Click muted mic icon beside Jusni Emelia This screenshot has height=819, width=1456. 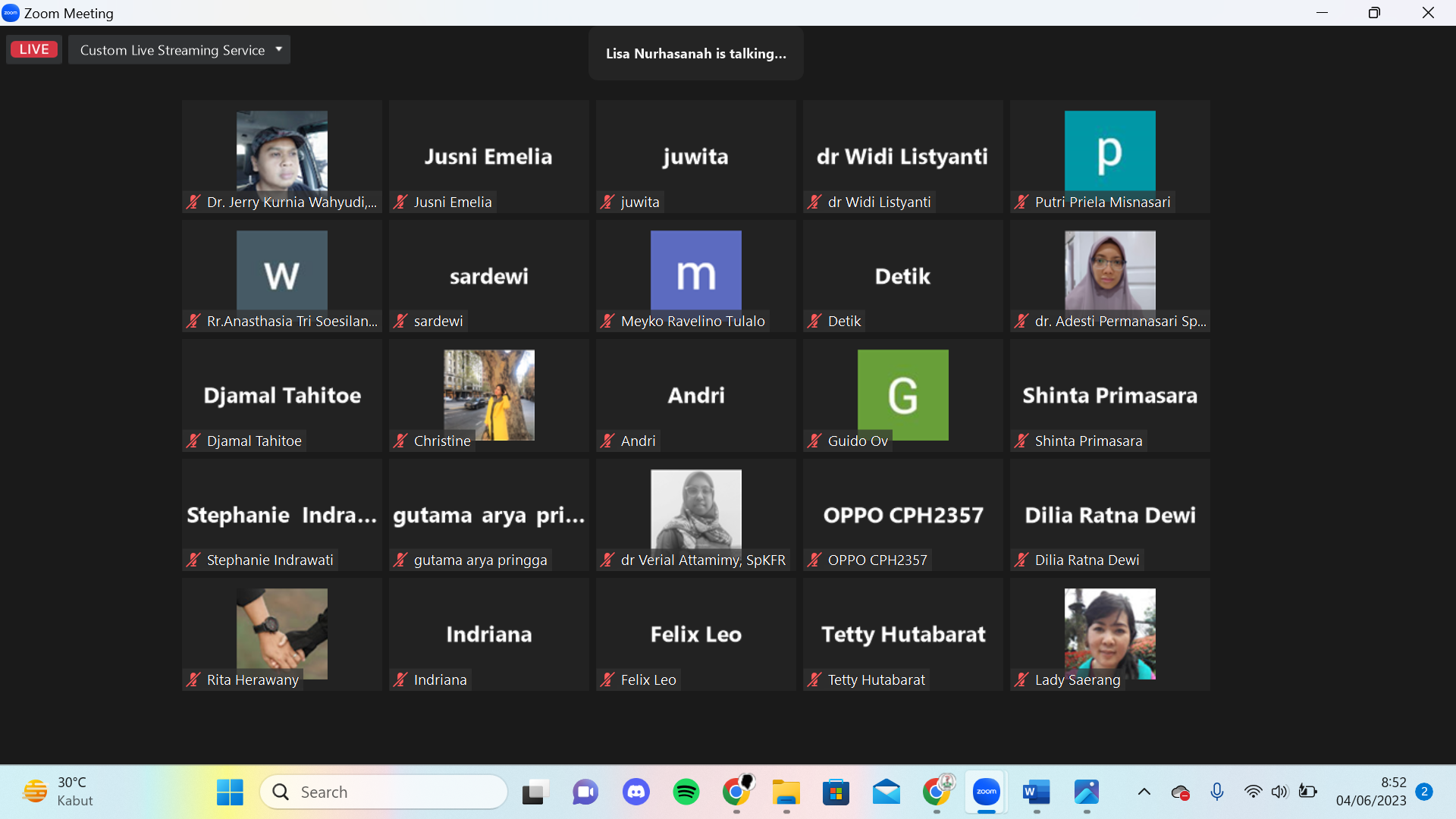click(400, 202)
